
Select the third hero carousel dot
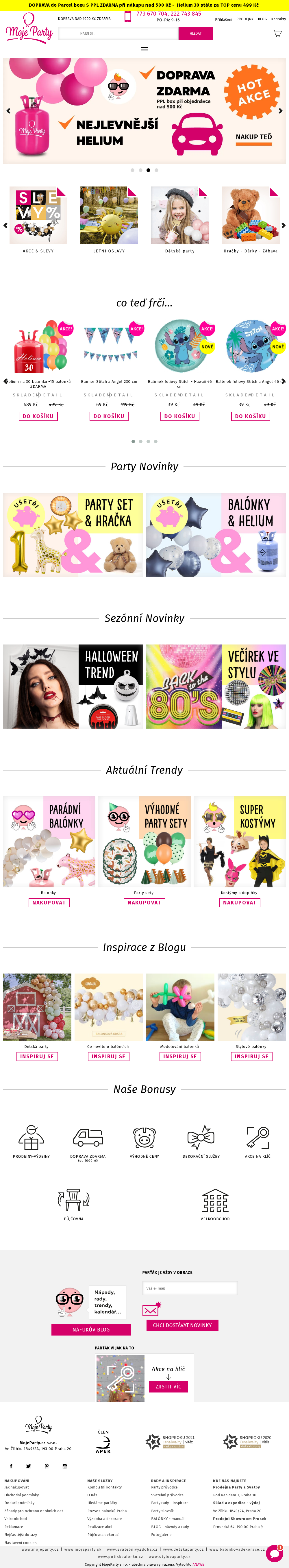point(148,170)
